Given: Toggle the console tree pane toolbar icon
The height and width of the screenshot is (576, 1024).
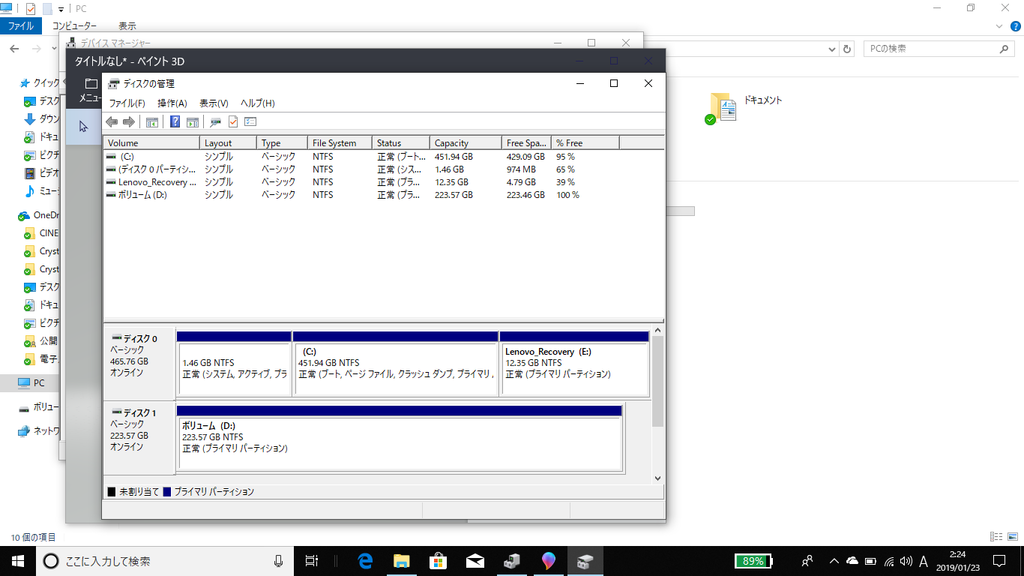Looking at the screenshot, I should pos(152,122).
